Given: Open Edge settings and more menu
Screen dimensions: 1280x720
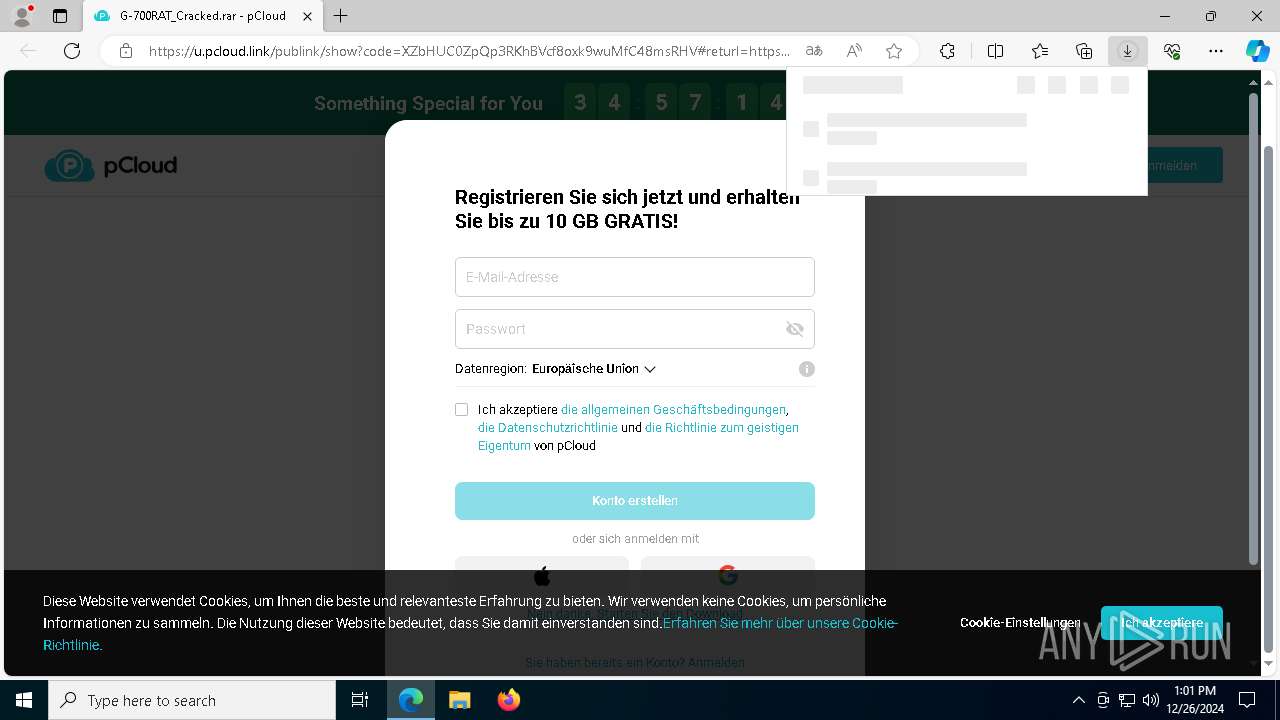Looking at the screenshot, I should (1216, 51).
